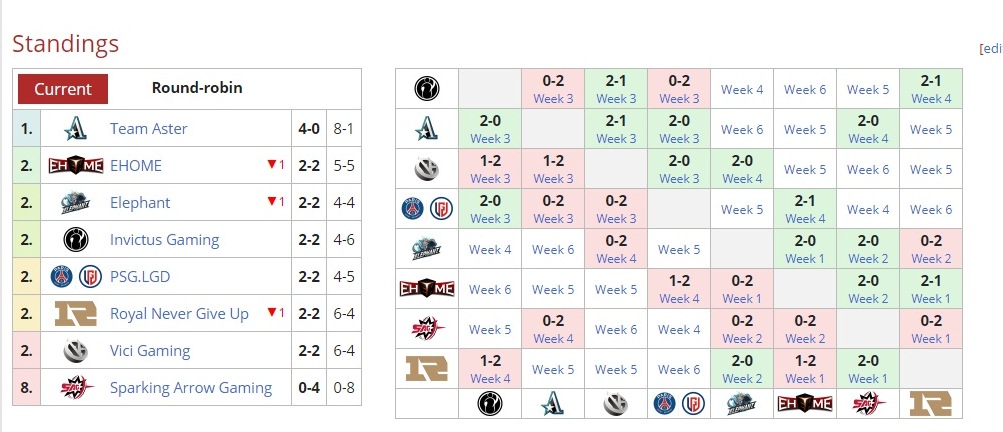Click the Team Aster logo in the standings list

[76, 129]
